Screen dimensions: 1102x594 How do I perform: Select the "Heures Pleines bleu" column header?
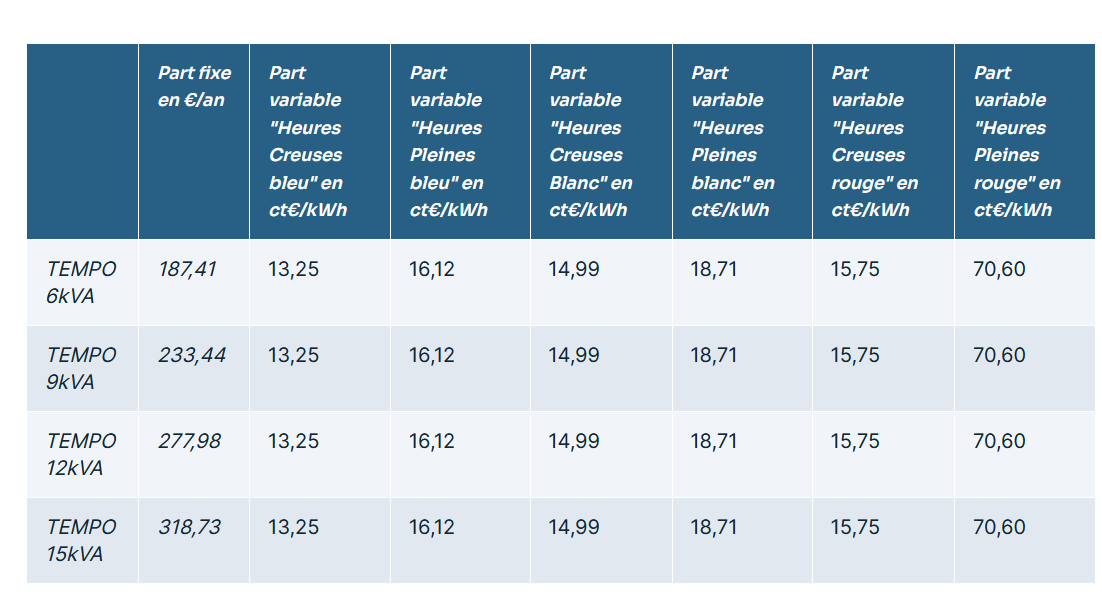[448, 141]
